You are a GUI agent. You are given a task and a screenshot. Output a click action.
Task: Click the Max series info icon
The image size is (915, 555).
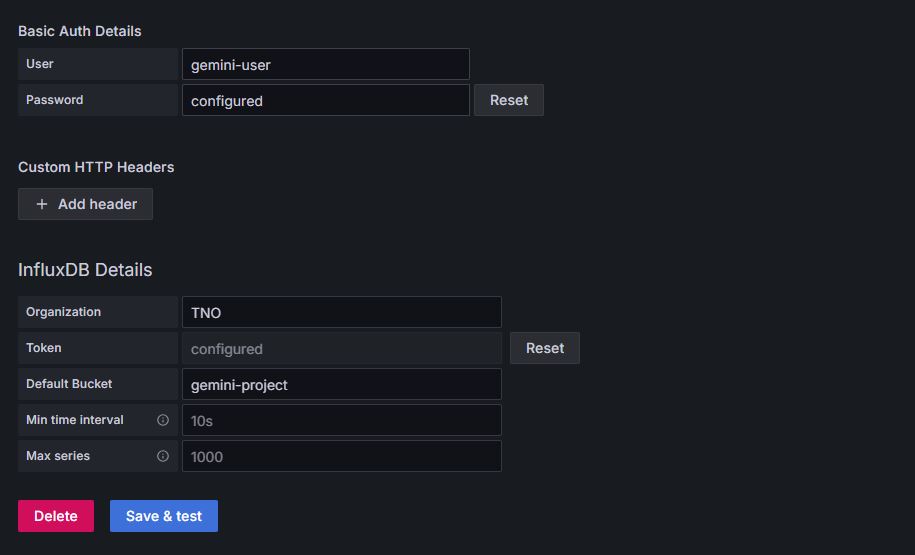[163, 456]
